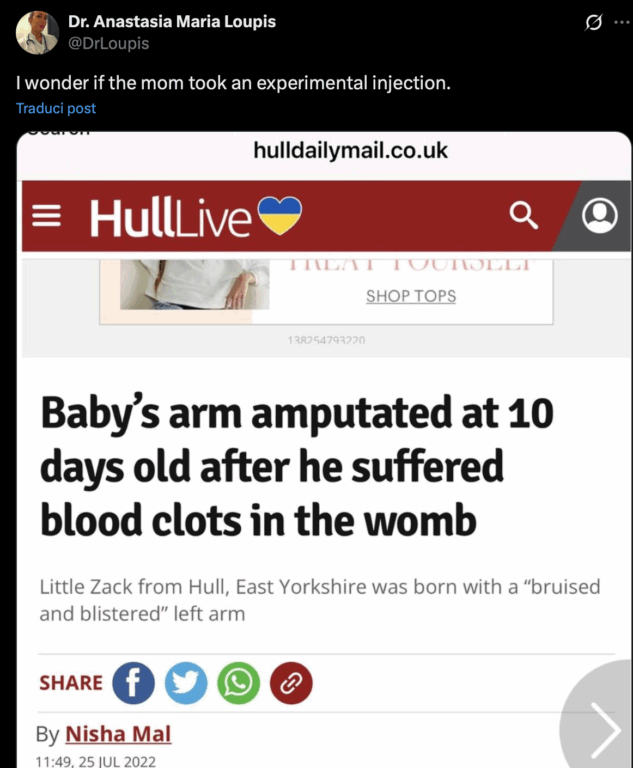This screenshot has height=768, width=633.
Task: Share article via WhatsApp icon
Action: pyautogui.click(x=239, y=683)
